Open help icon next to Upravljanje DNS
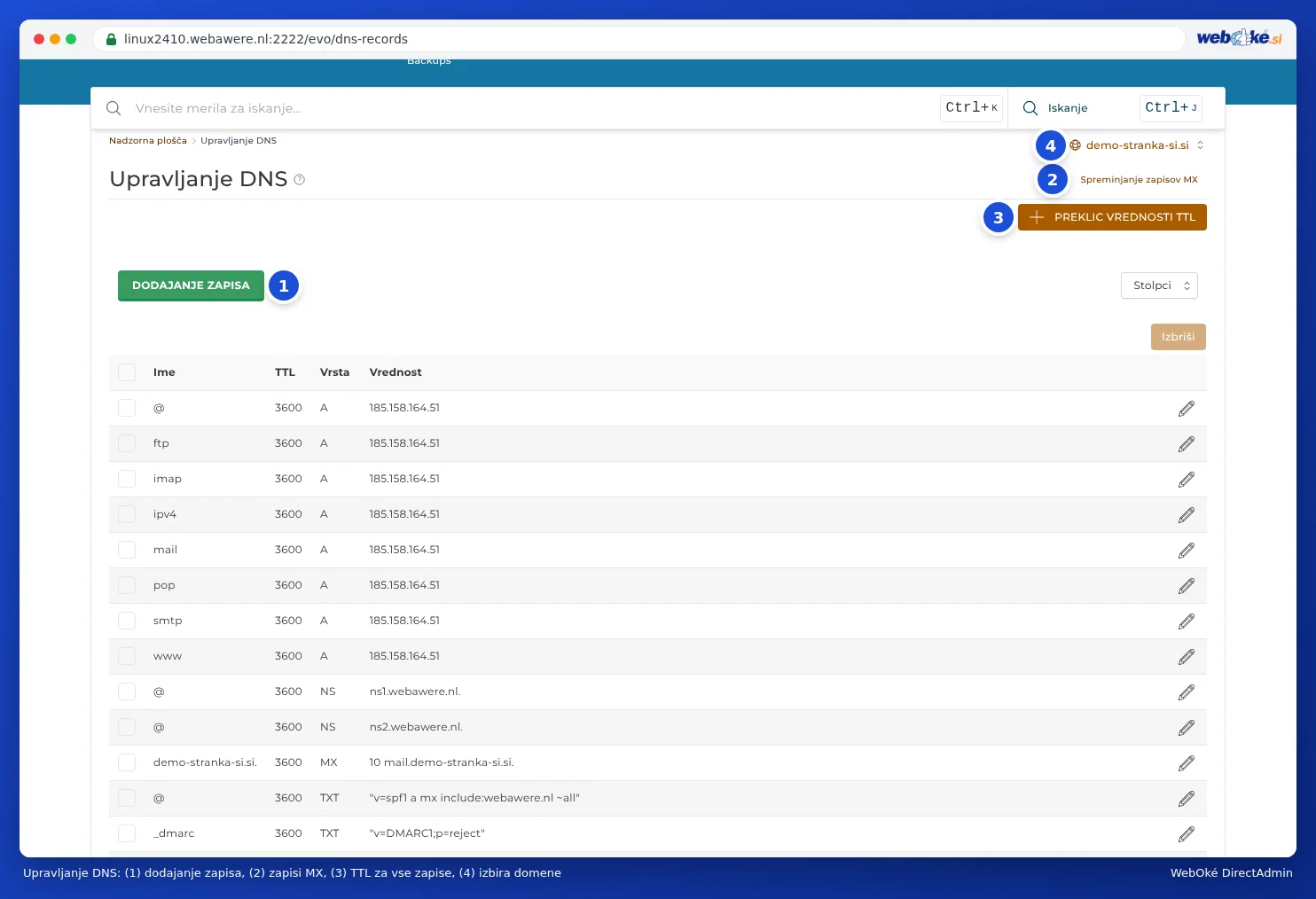Screen dimensions: 1316x899 click(300, 180)
